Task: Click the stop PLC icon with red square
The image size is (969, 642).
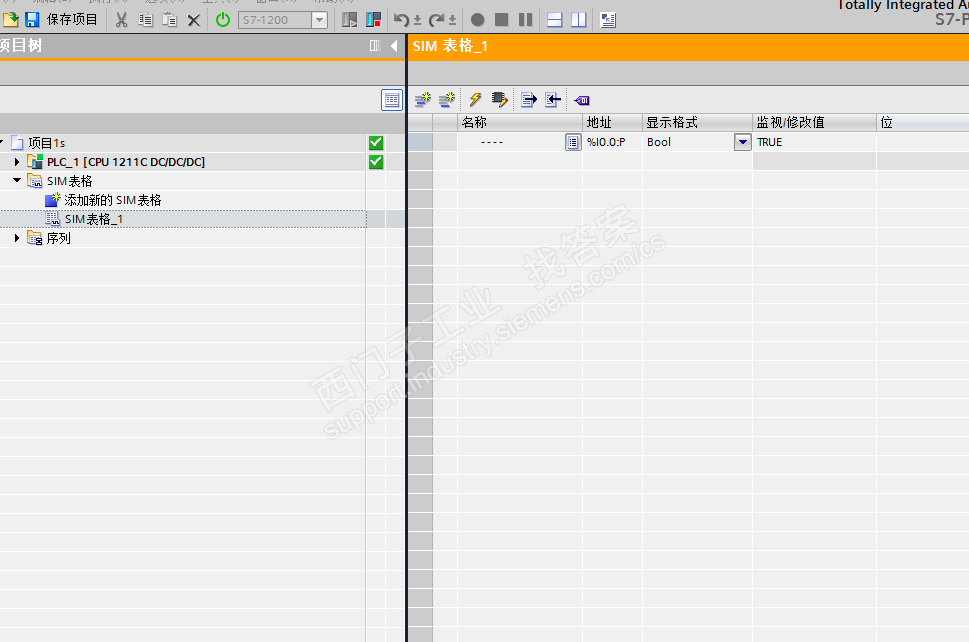Action: tap(373, 20)
